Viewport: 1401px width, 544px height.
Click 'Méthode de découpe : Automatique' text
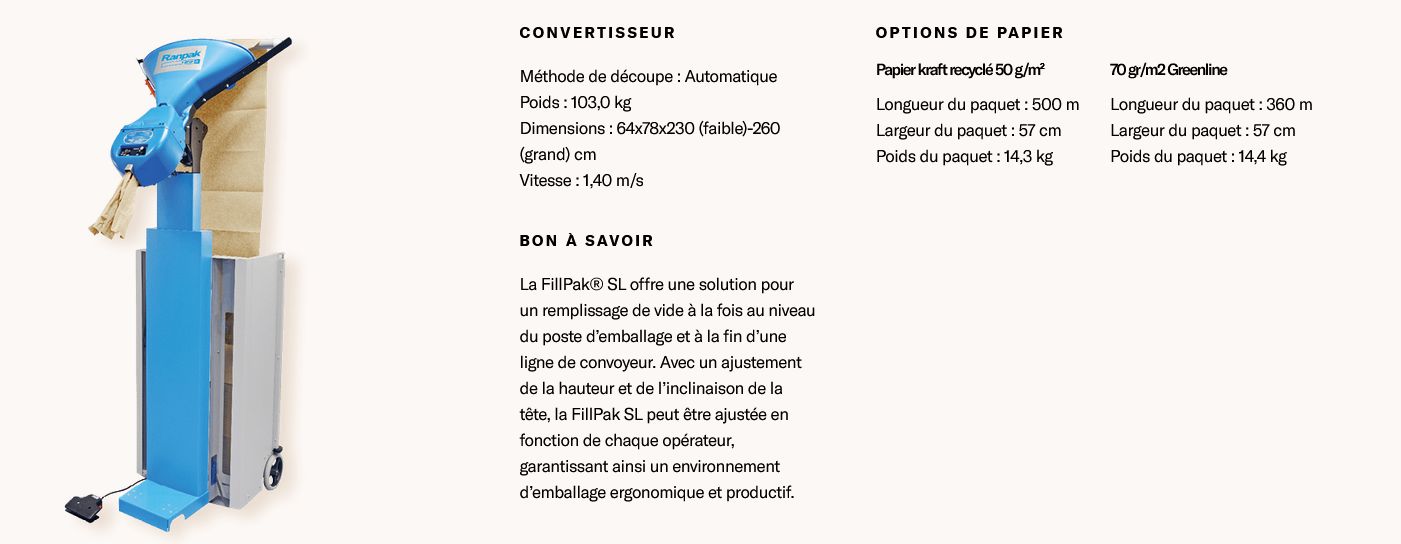[x=648, y=77]
